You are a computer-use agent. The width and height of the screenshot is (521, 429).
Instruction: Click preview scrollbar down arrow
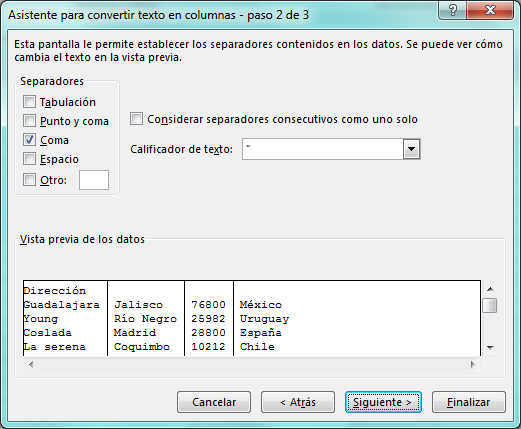[490, 348]
